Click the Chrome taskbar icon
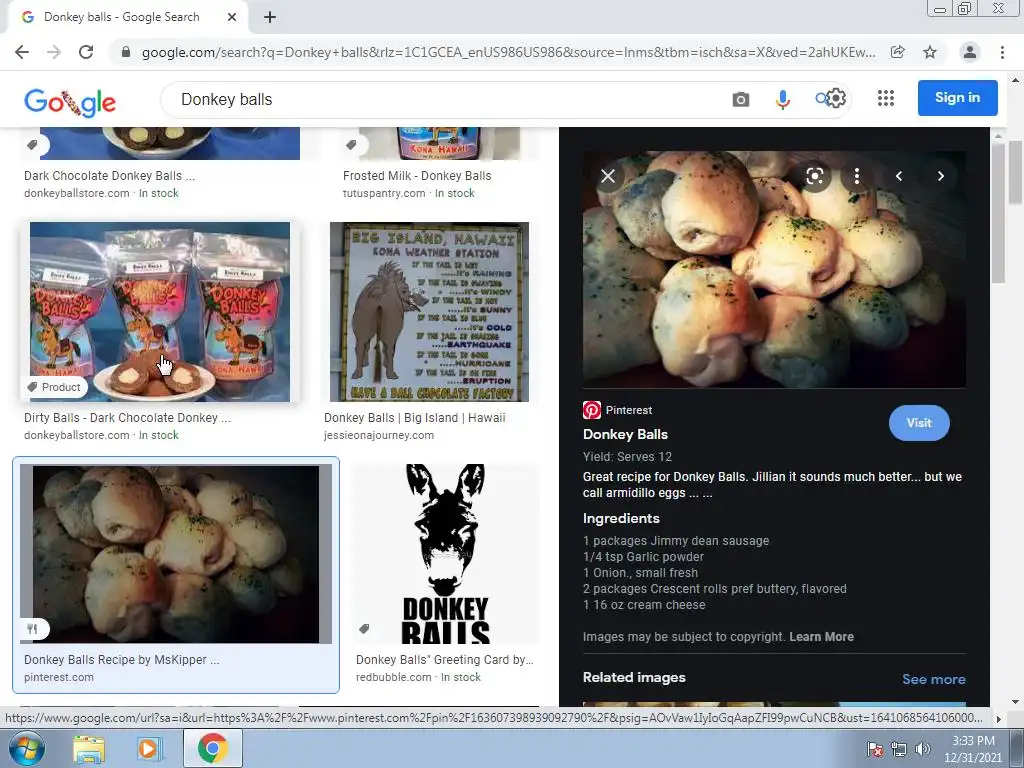This screenshot has width=1024, height=768. coord(213,748)
